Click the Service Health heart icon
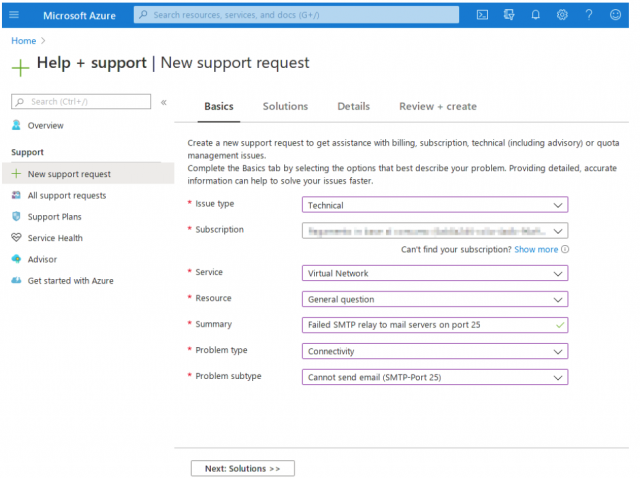 [x=16, y=237]
